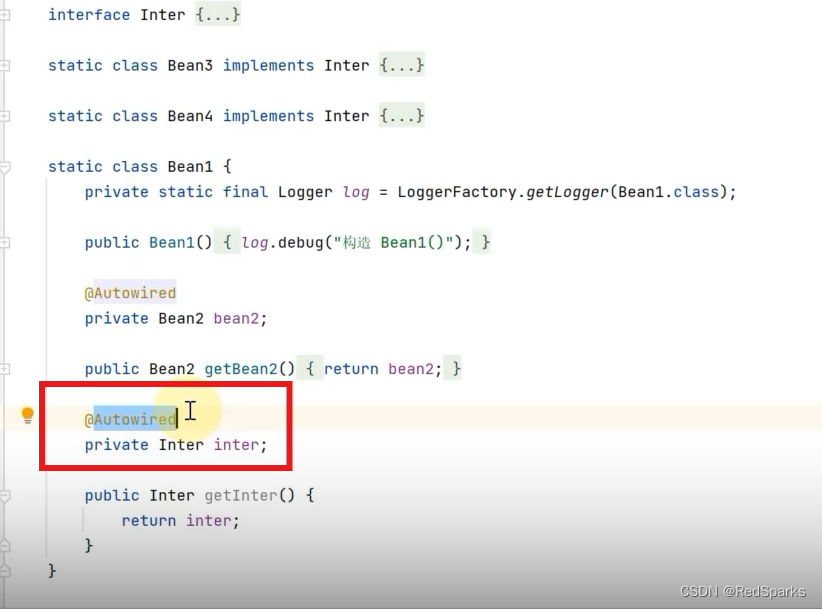This screenshot has height=609, width=822.
Task: Click the getLogger method call
Action: (567, 192)
